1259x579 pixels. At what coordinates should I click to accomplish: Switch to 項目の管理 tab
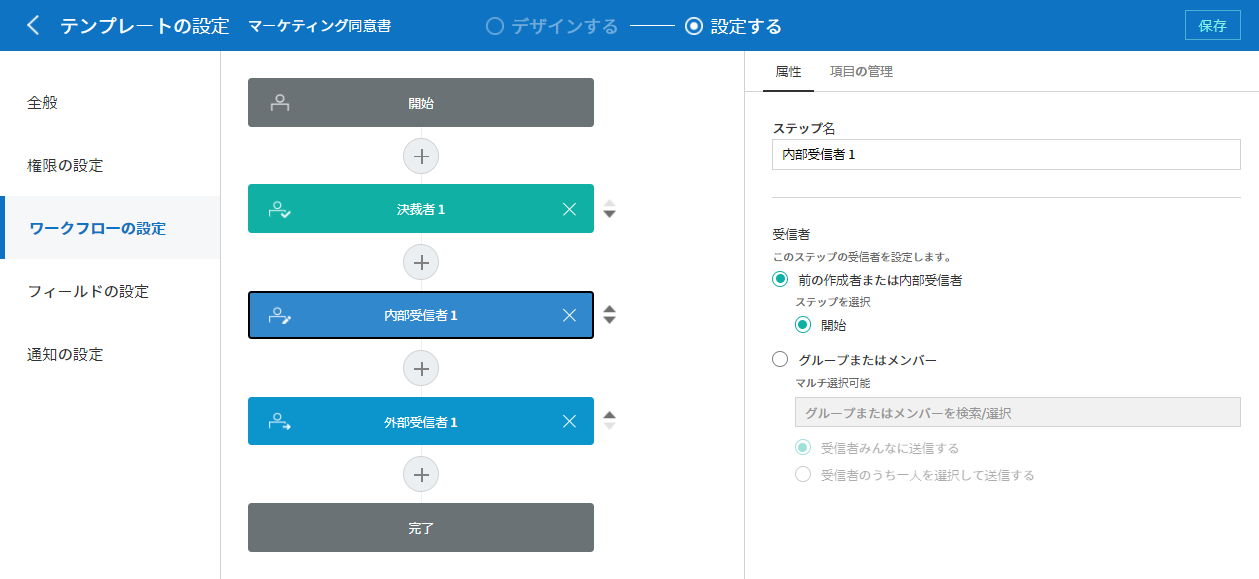tap(861, 72)
